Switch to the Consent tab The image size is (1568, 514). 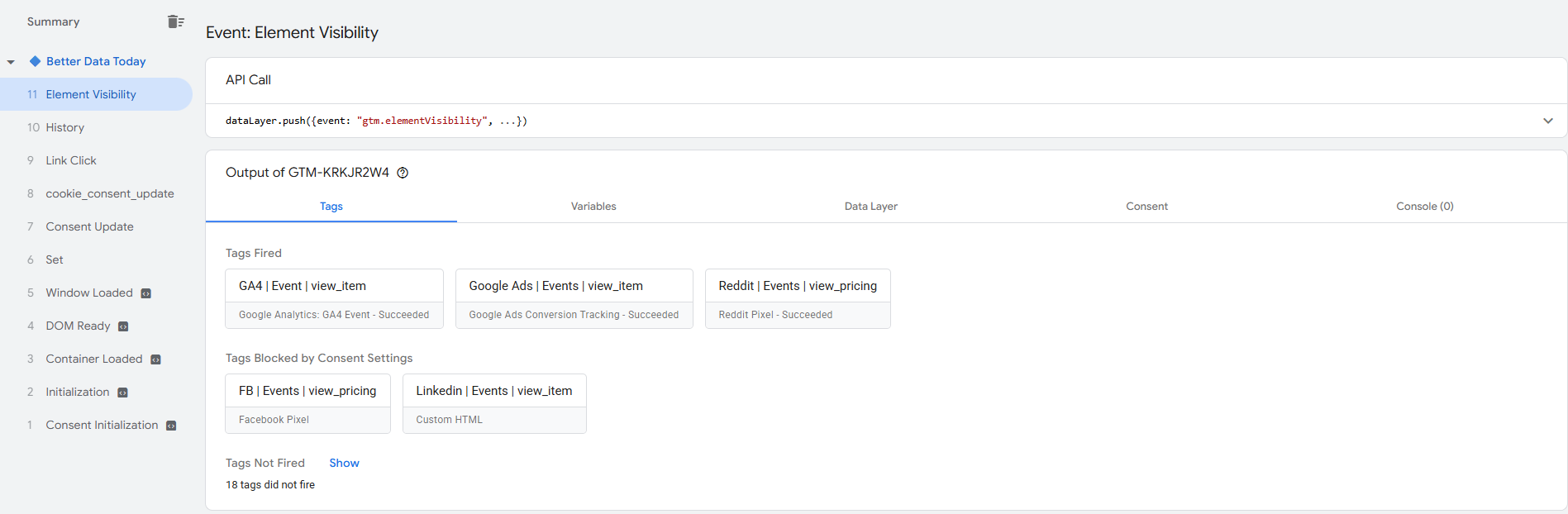tap(1146, 207)
